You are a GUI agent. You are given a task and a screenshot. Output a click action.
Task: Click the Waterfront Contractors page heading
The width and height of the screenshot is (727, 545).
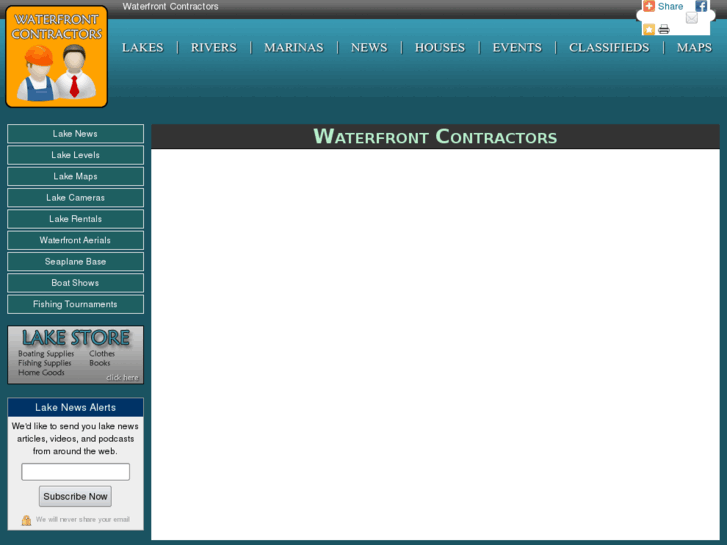(435, 137)
